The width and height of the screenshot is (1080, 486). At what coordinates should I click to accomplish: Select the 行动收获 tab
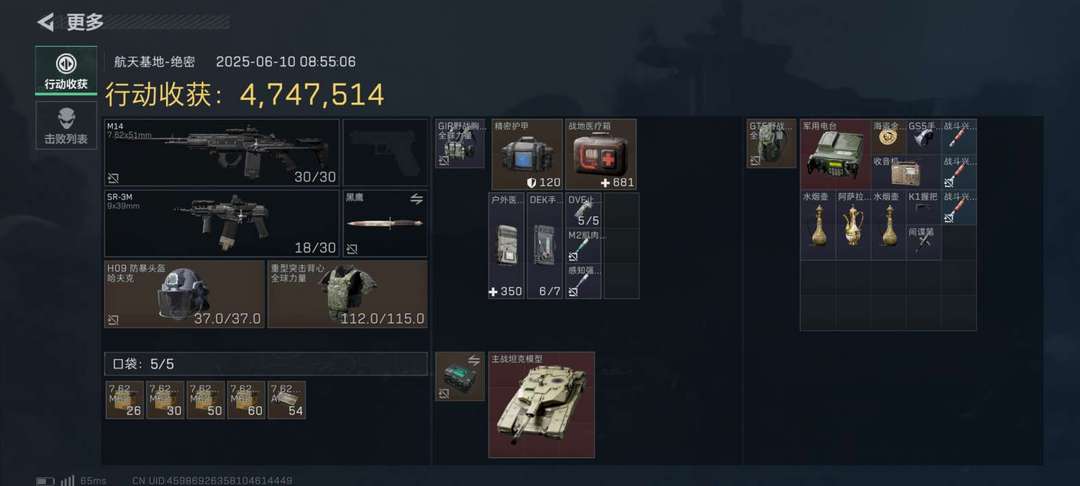click(x=66, y=70)
